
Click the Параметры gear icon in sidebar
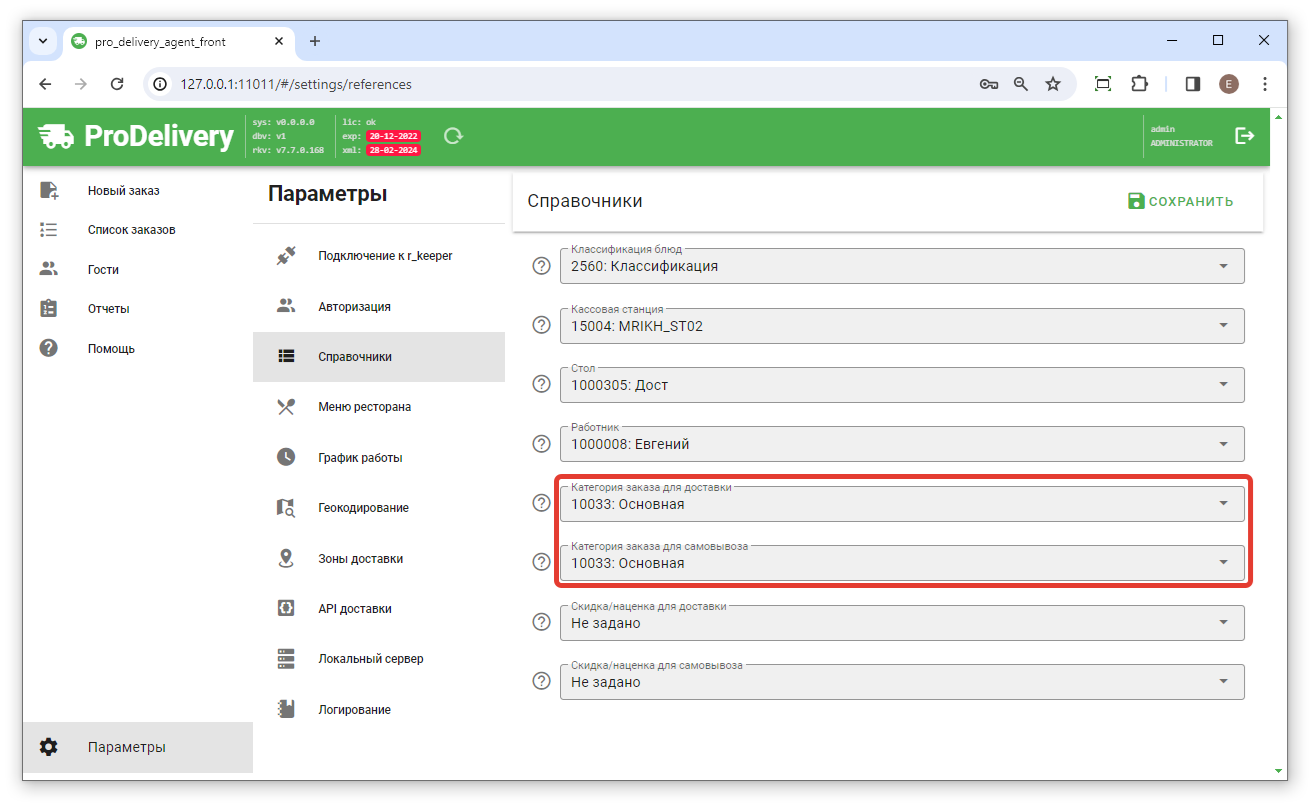click(49, 747)
